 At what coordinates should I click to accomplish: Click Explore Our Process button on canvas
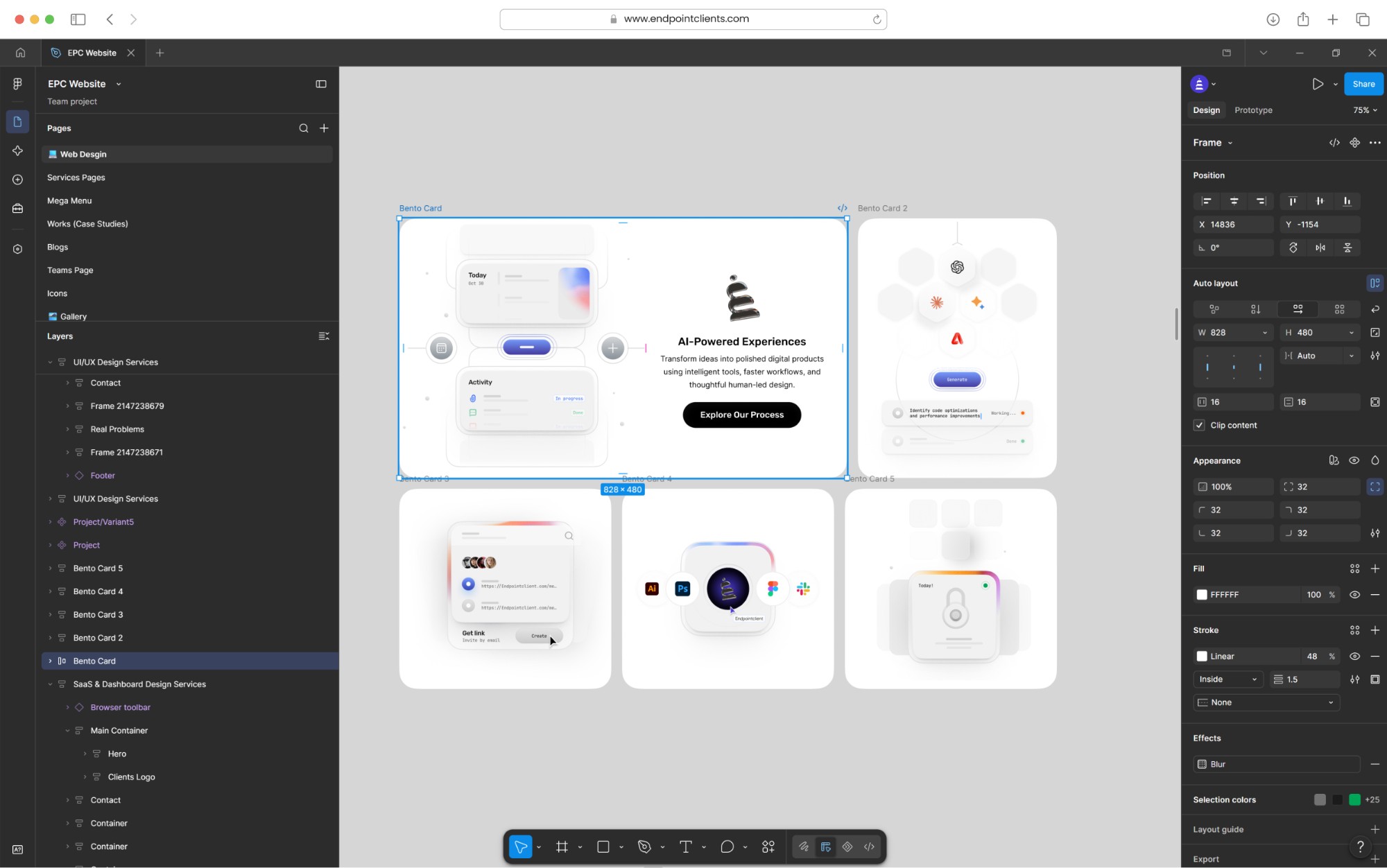tap(741, 415)
